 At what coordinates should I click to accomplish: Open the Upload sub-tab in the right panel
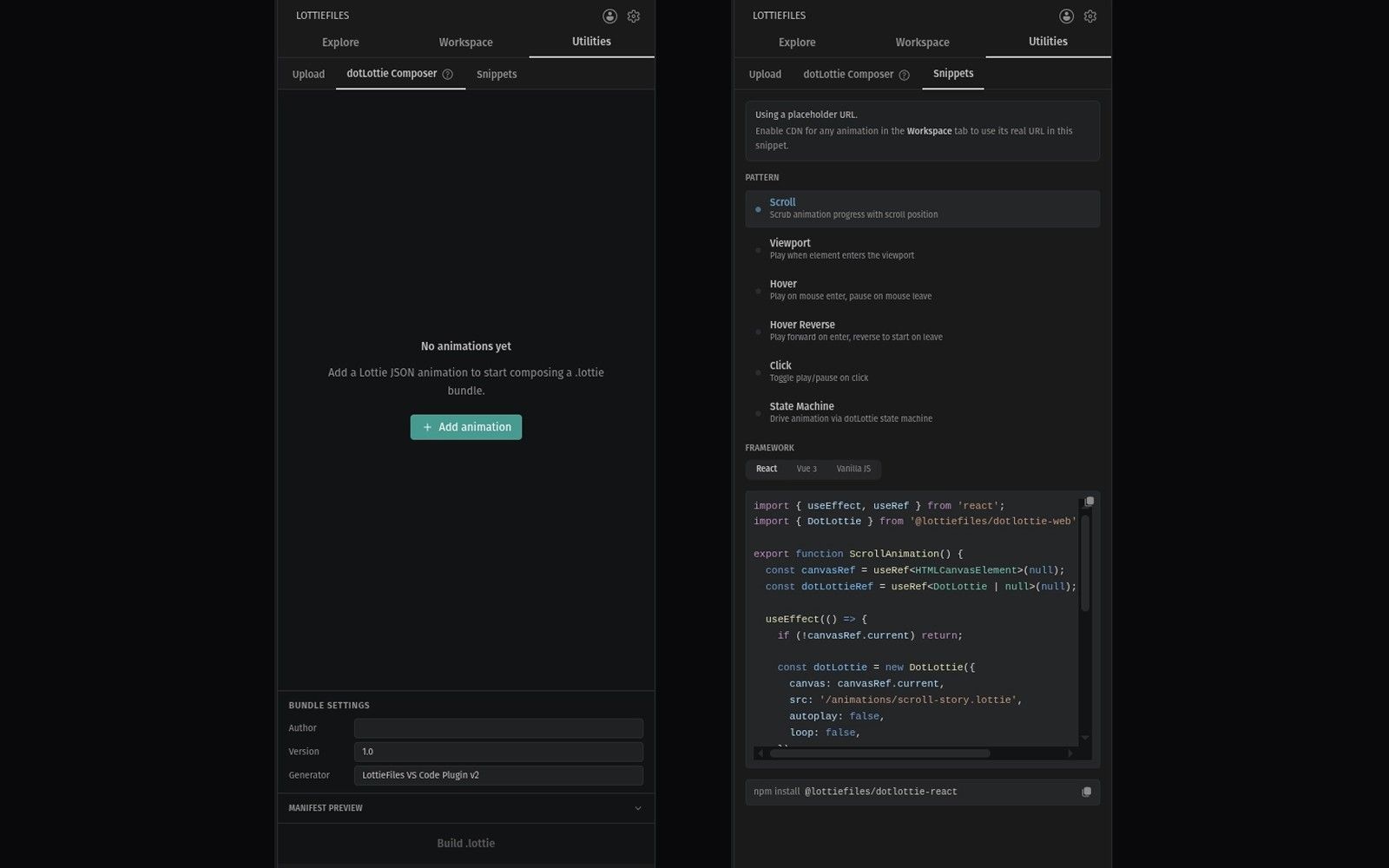(765, 75)
